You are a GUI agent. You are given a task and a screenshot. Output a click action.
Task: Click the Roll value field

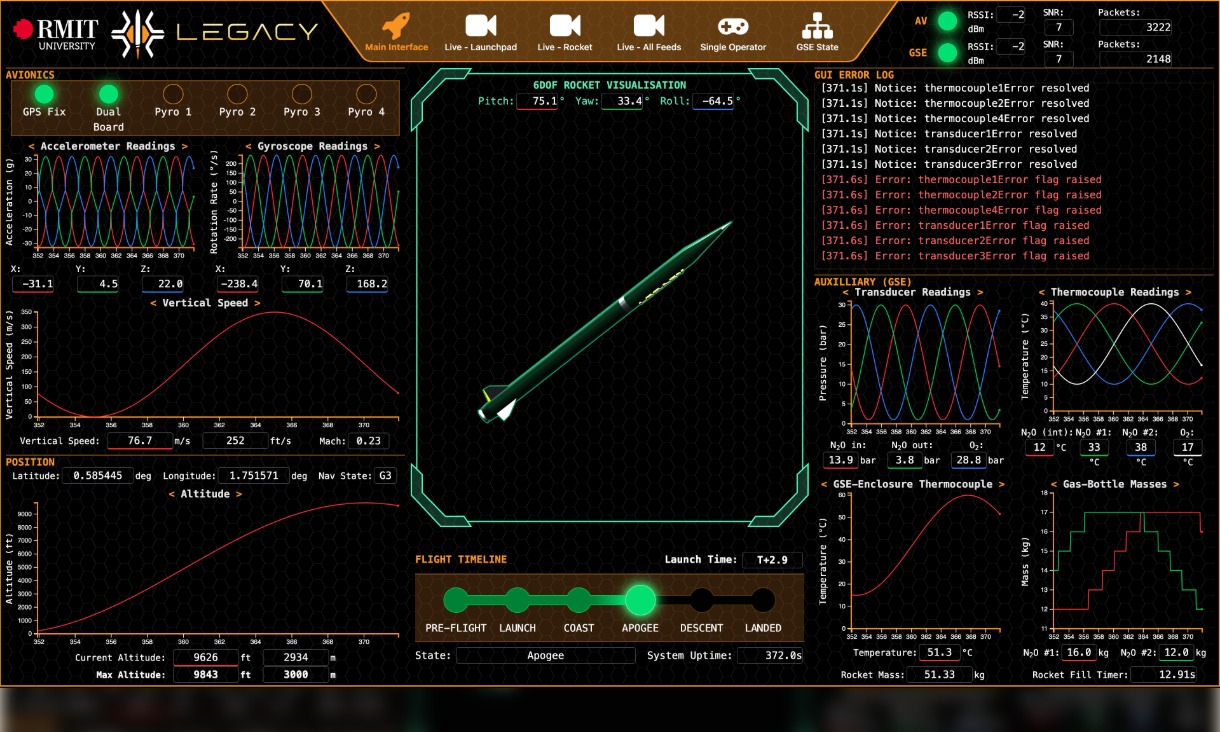(714, 101)
